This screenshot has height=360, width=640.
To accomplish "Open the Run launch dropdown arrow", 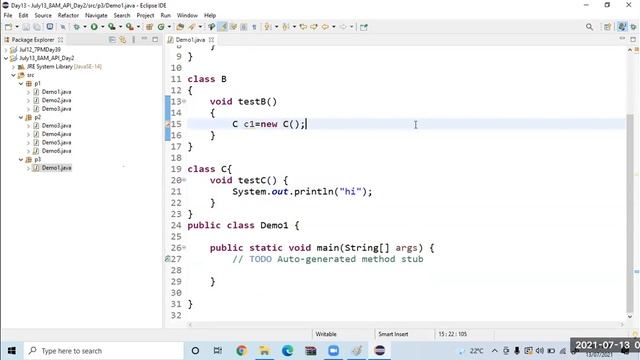I will pos(102,27).
